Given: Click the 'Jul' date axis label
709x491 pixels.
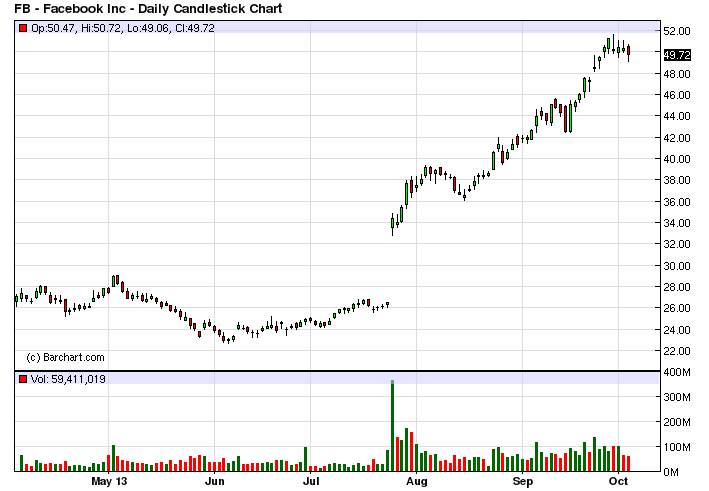Looking at the screenshot, I should click(311, 481).
